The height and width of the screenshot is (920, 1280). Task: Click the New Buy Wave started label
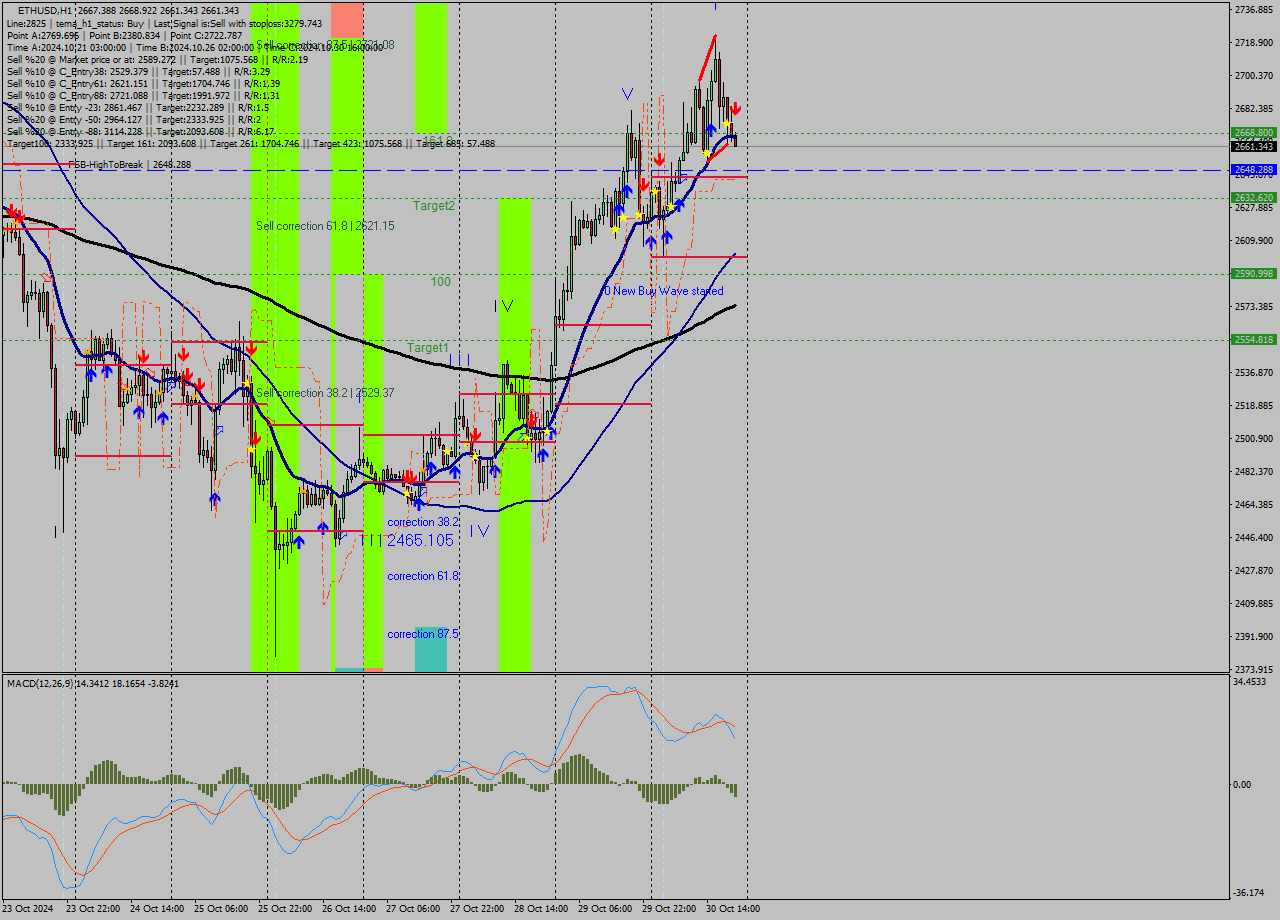[x=663, y=291]
